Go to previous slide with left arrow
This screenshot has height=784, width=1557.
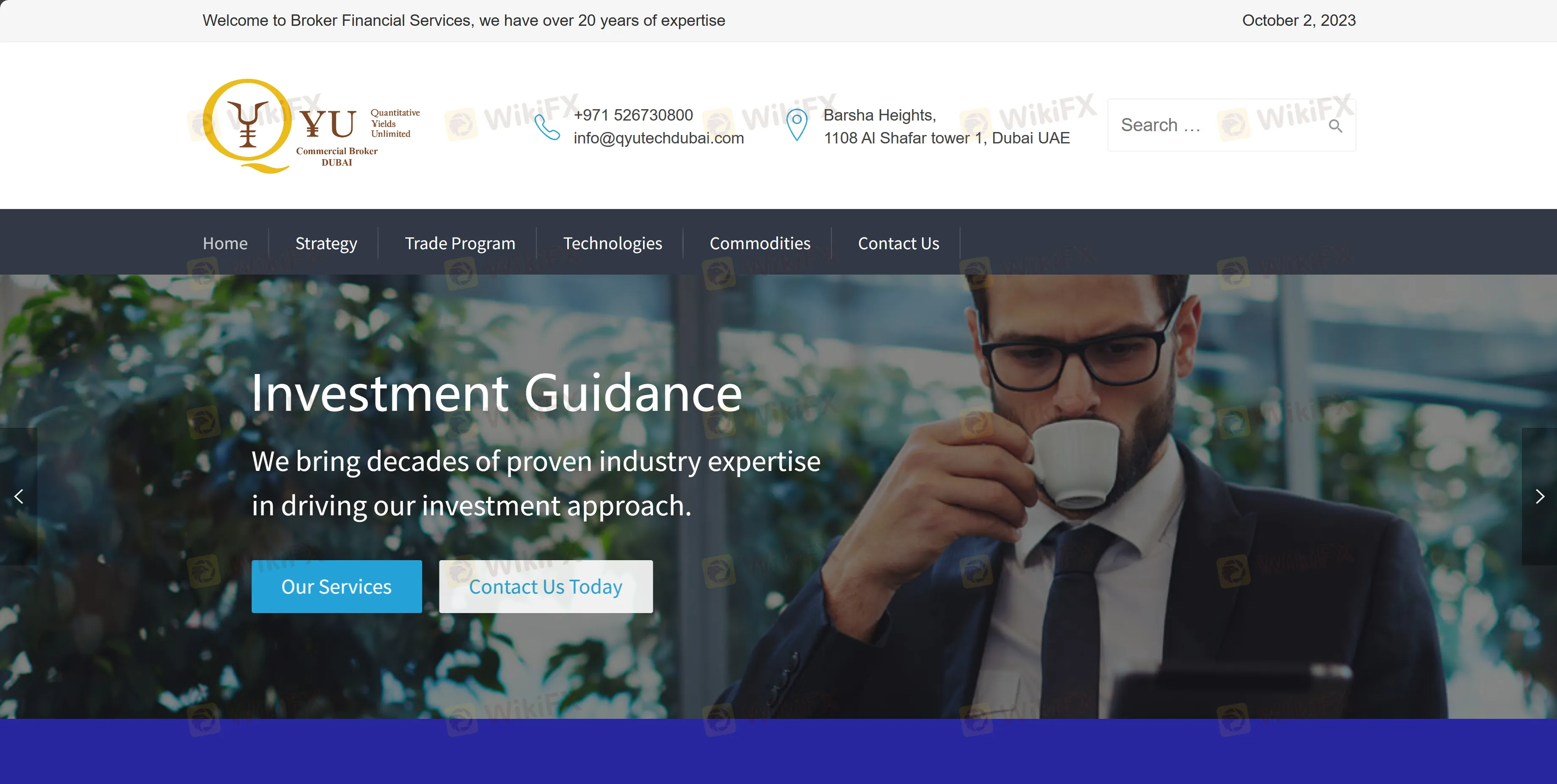(x=19, y=496)
